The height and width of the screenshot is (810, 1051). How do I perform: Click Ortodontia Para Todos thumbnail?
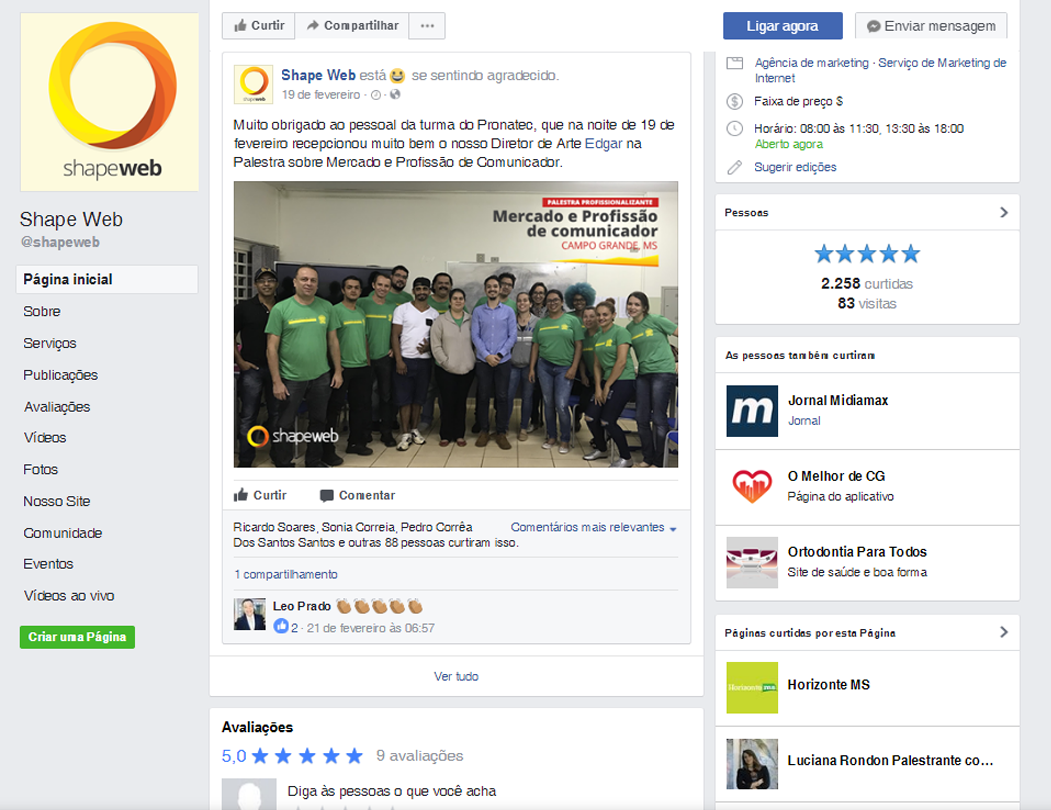point(752,563)
